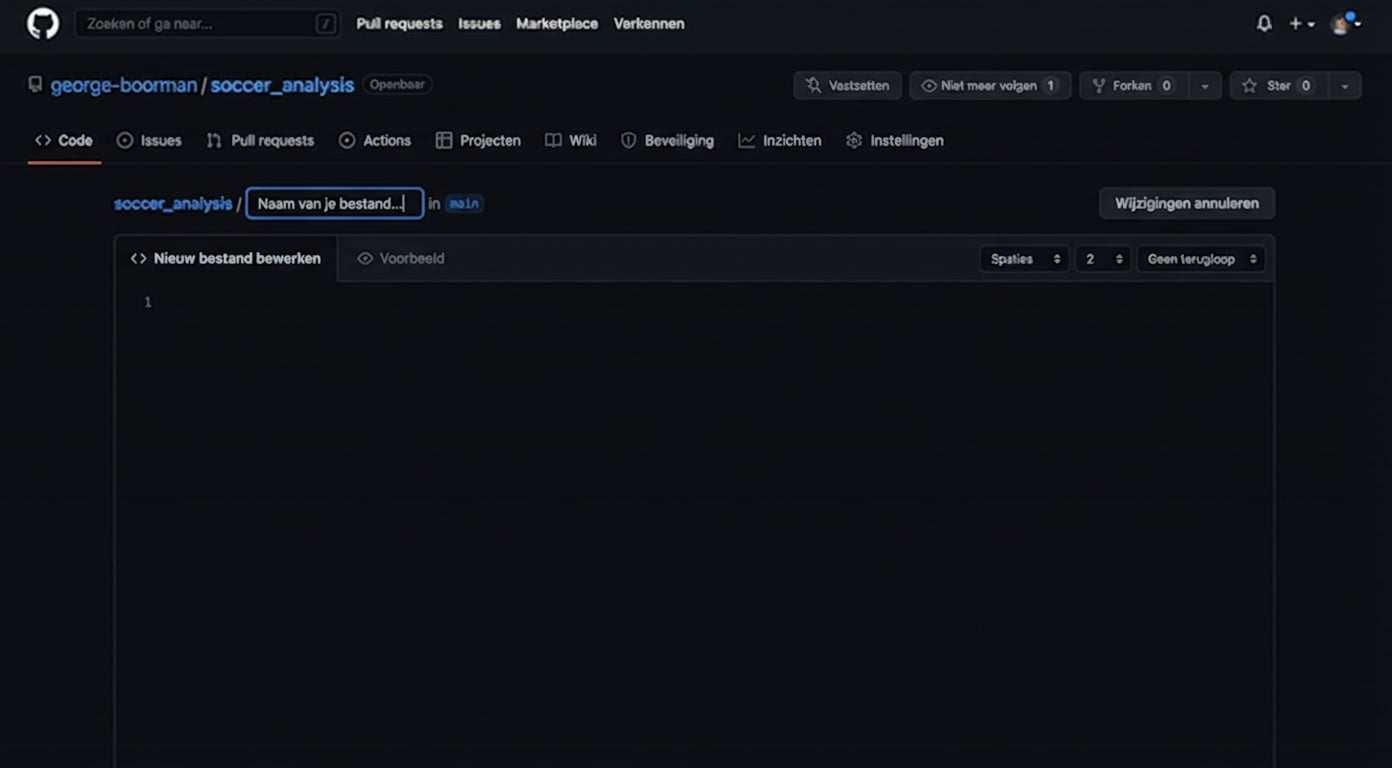Screen dimensions: 1392x768
Task: Click the Actions play-circle icon
Action: (x=347, y=140)
